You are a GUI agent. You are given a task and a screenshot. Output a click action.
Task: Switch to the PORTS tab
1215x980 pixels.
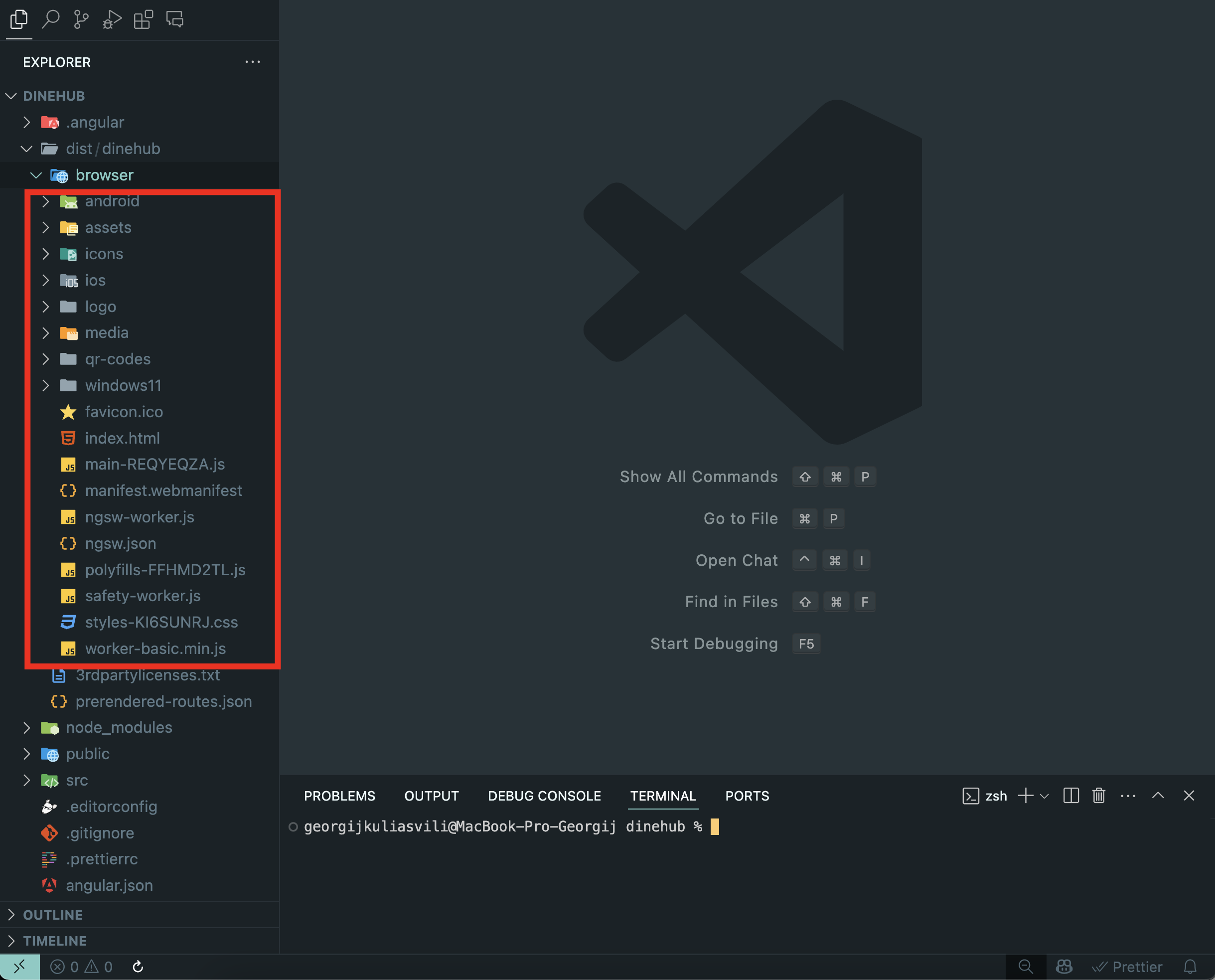747,796
